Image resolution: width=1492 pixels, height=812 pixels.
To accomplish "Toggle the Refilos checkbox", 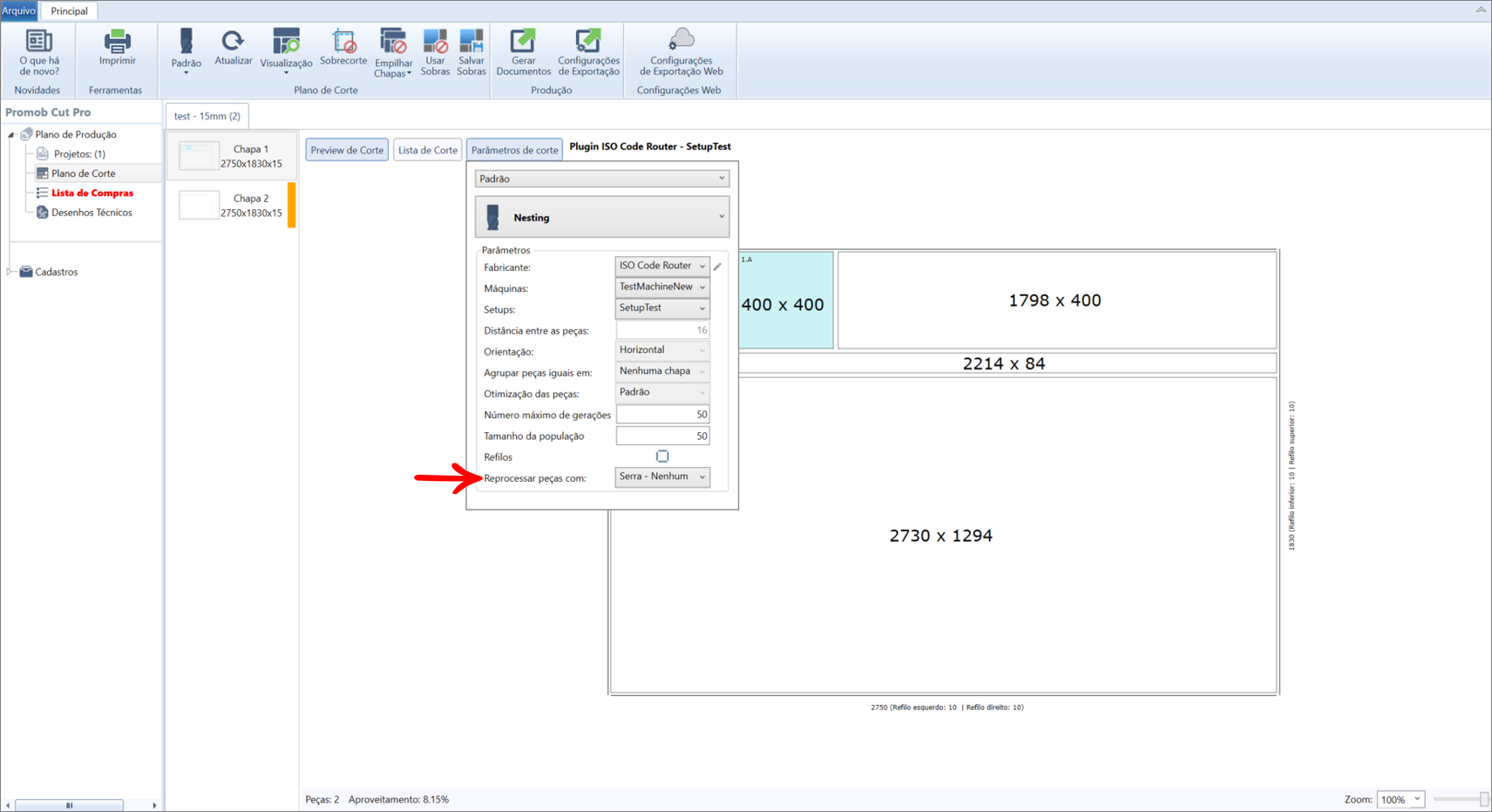I will pos(662,457).
